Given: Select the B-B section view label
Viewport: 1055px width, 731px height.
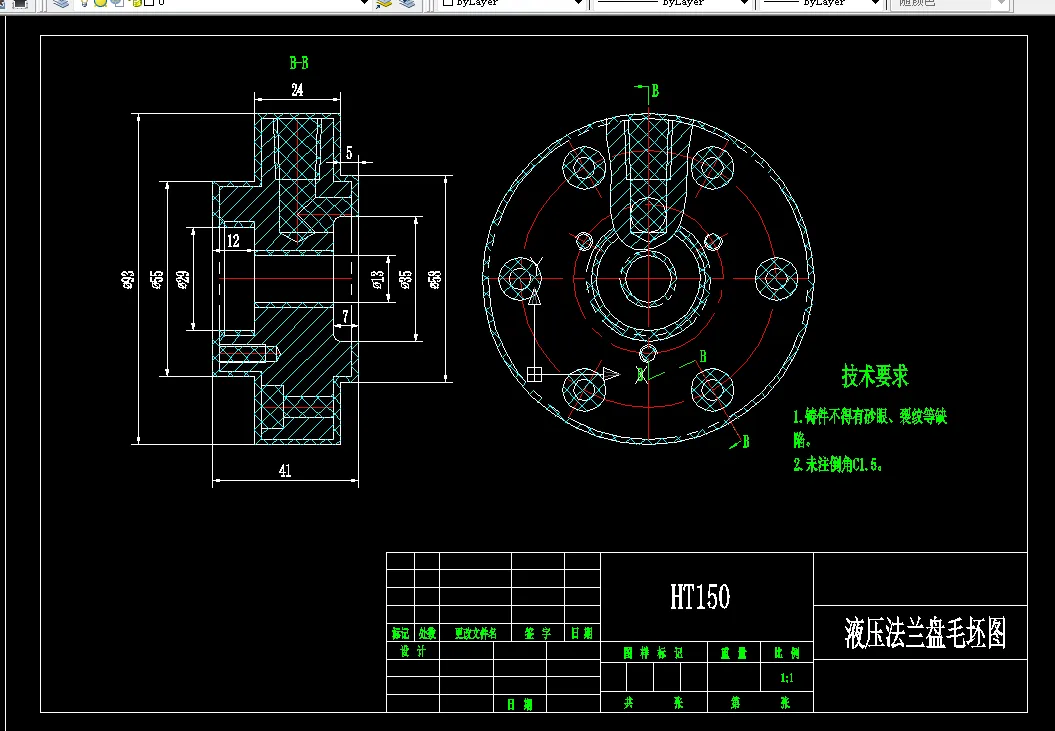Looking at the screenshot, I should point(299,63).
